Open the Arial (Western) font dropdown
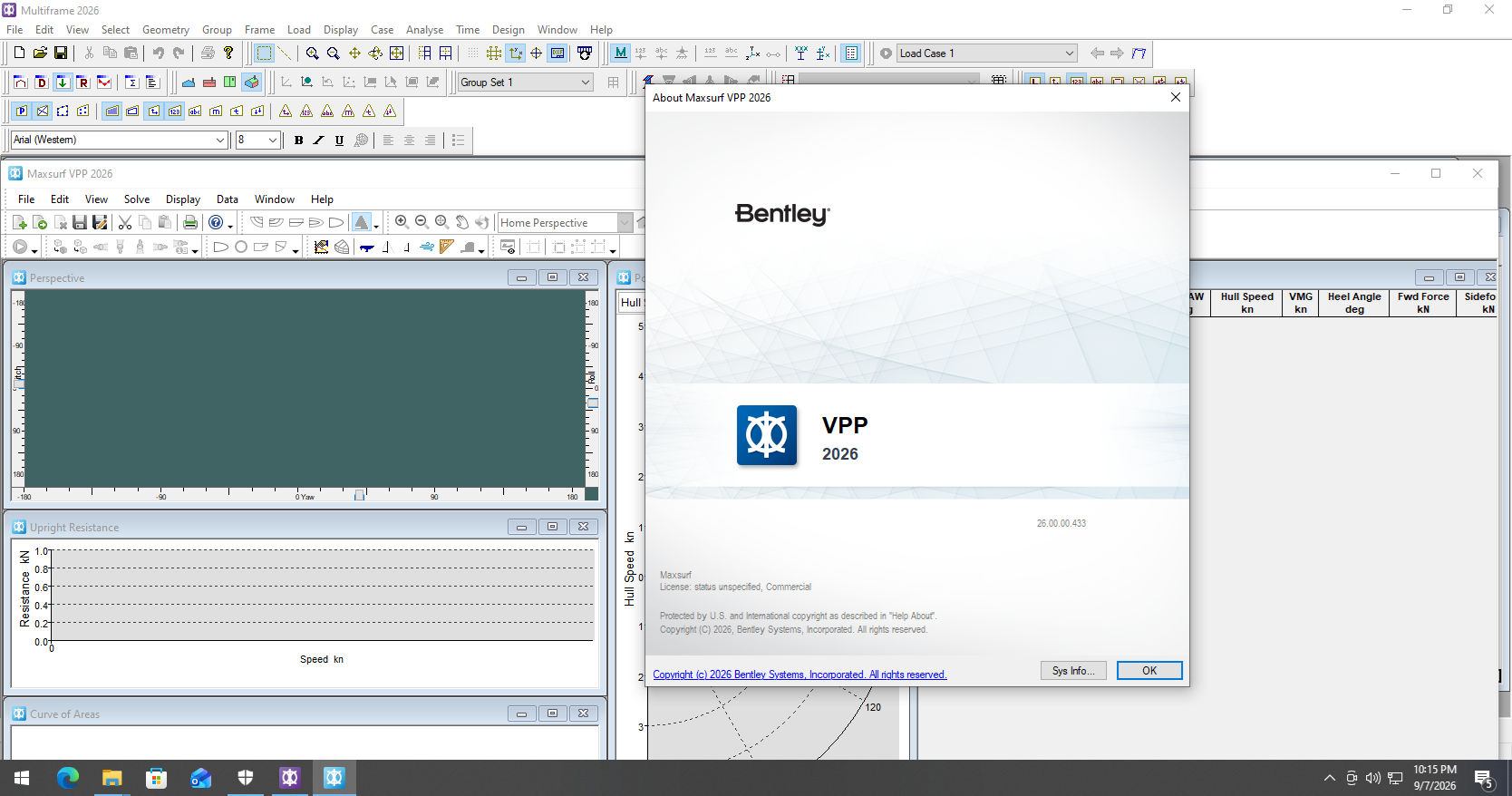The height and width of the screenshot is (796, 1512). click(219, 140)
